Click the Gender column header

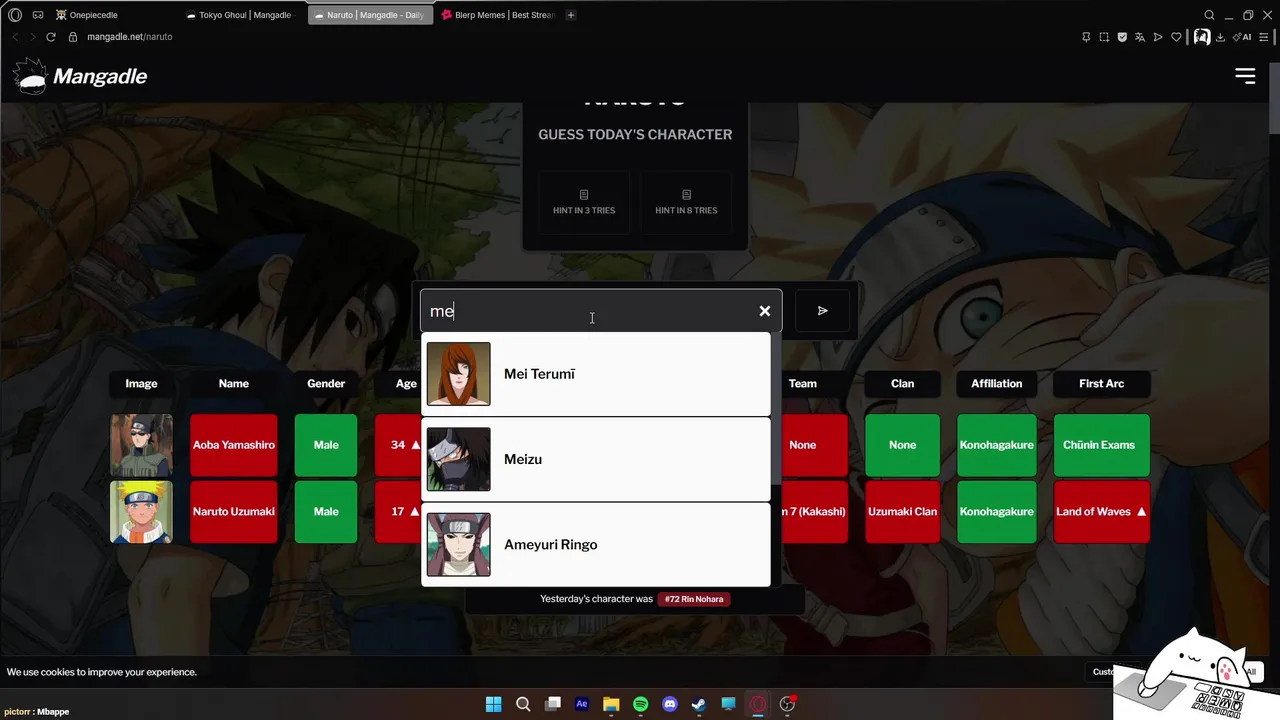326,384
